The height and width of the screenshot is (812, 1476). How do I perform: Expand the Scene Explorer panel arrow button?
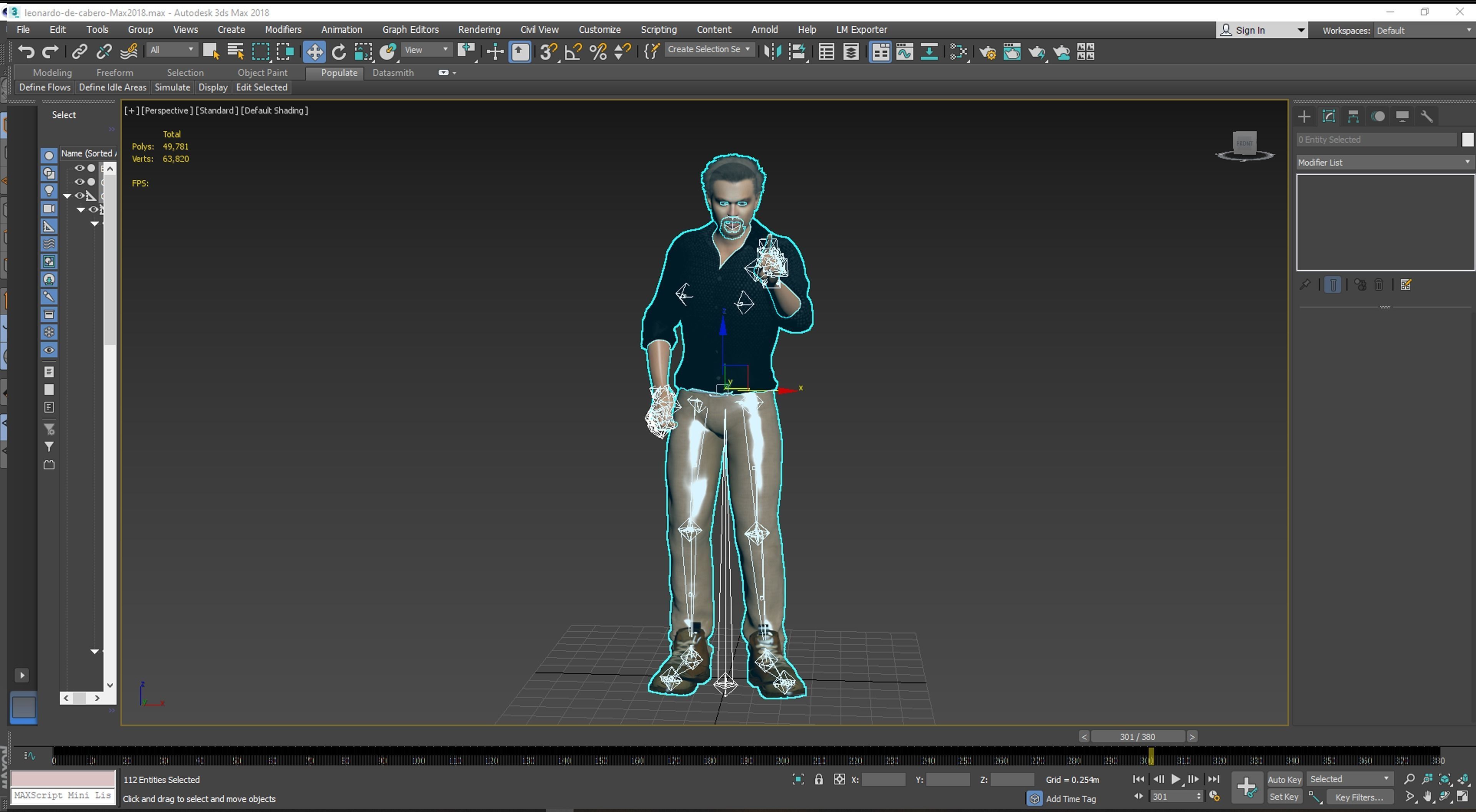pos(22,675)
